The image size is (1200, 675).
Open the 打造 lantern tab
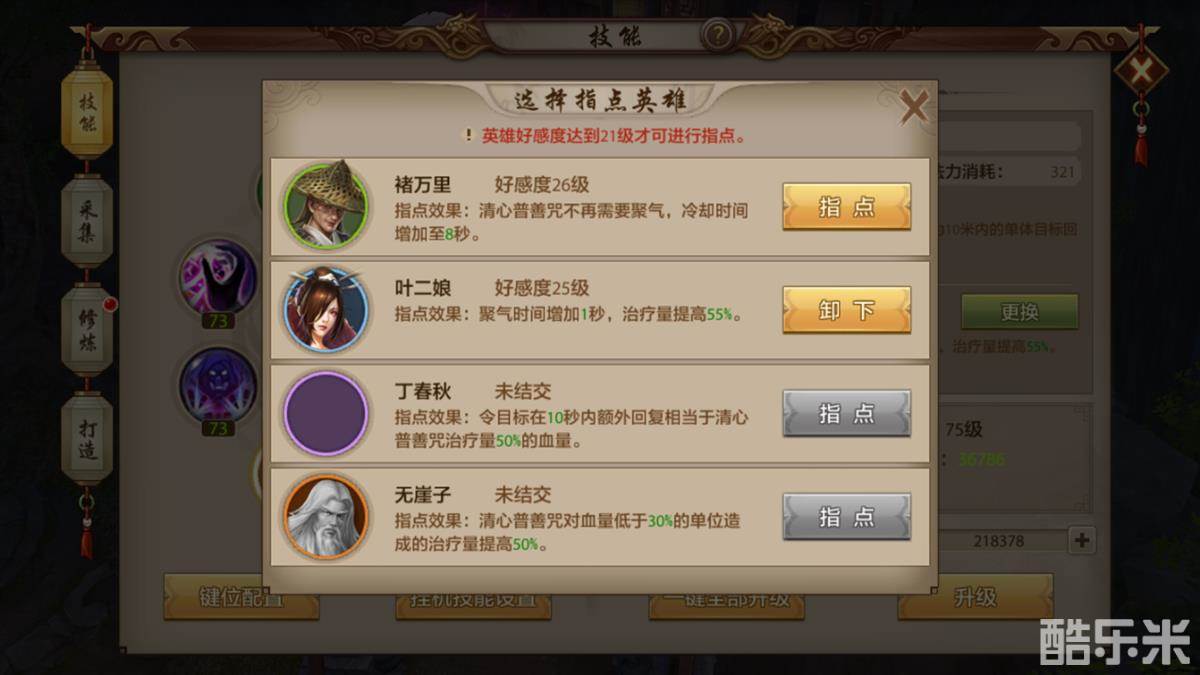tap(87, 437)
